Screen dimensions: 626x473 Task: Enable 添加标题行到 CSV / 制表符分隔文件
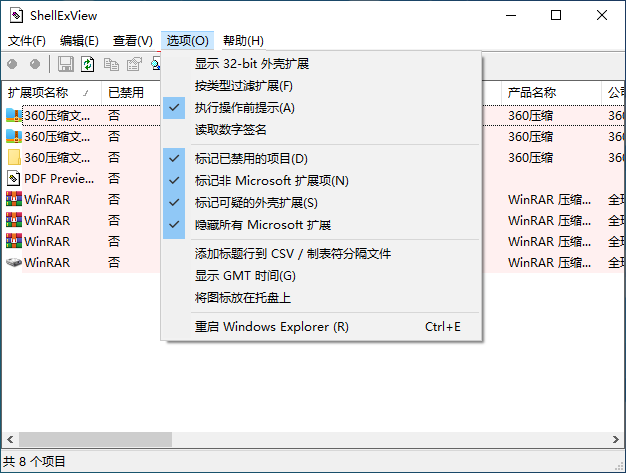pyautogui.click(x=321, y=253)
